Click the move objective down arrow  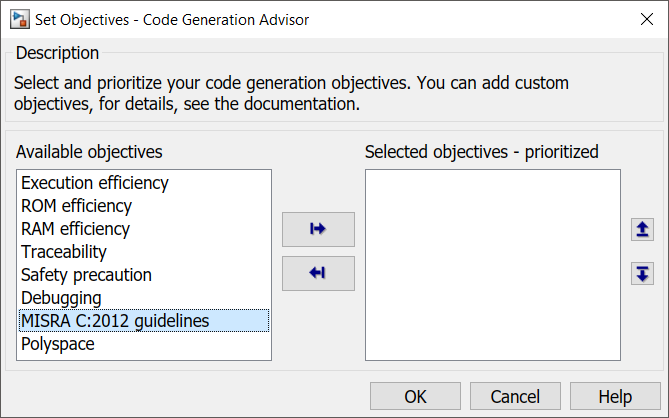pyautogui.click(x=642, y=273)
